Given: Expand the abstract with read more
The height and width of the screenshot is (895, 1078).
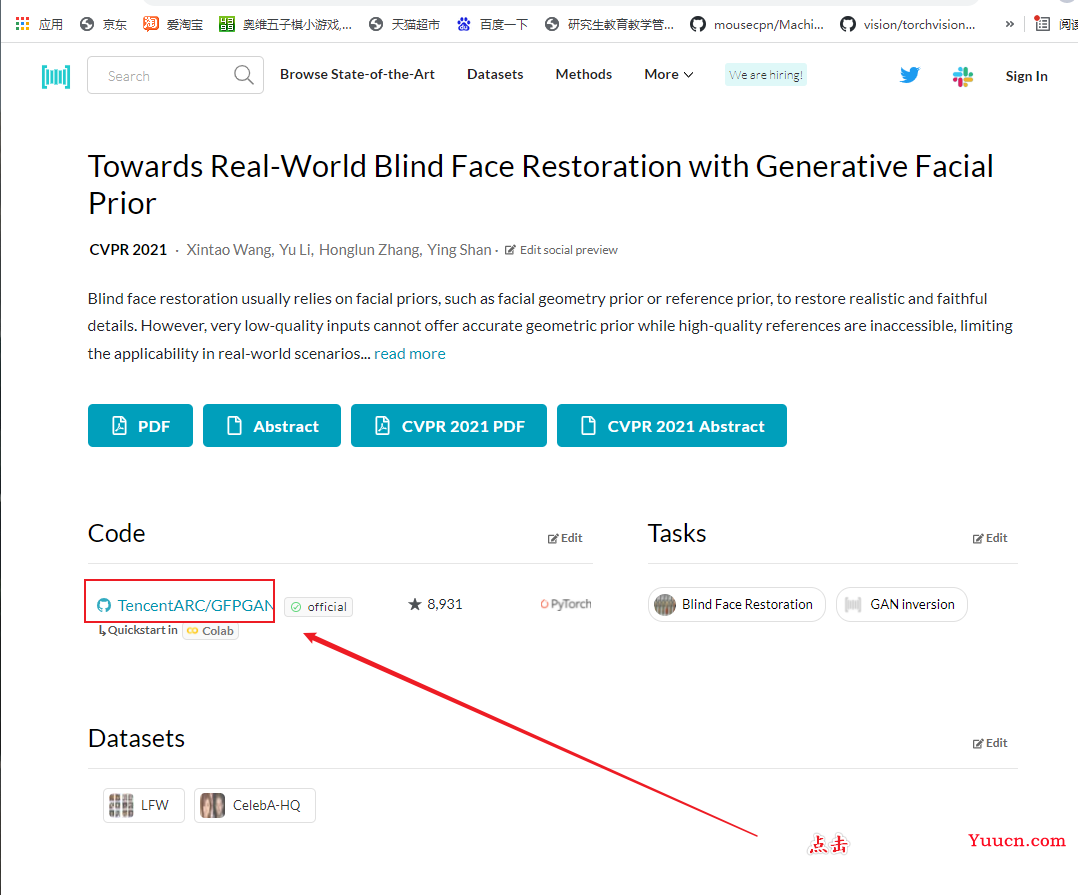Looking at the screenshot, I should [410, 353].
